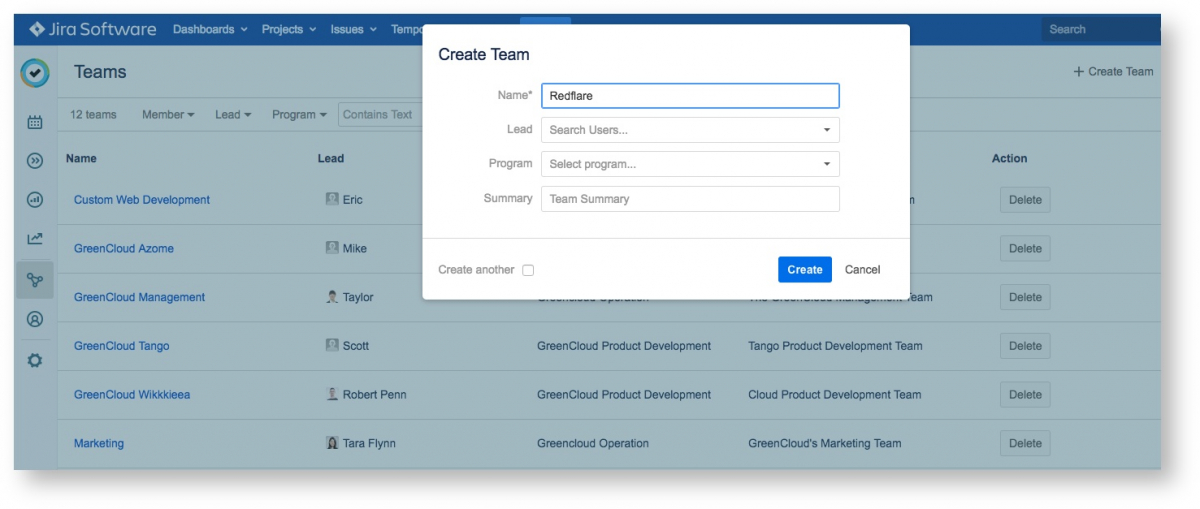Enable the Create another checkbox
This screenshot has height=509, width=1200.
click(x=528, y=270)
